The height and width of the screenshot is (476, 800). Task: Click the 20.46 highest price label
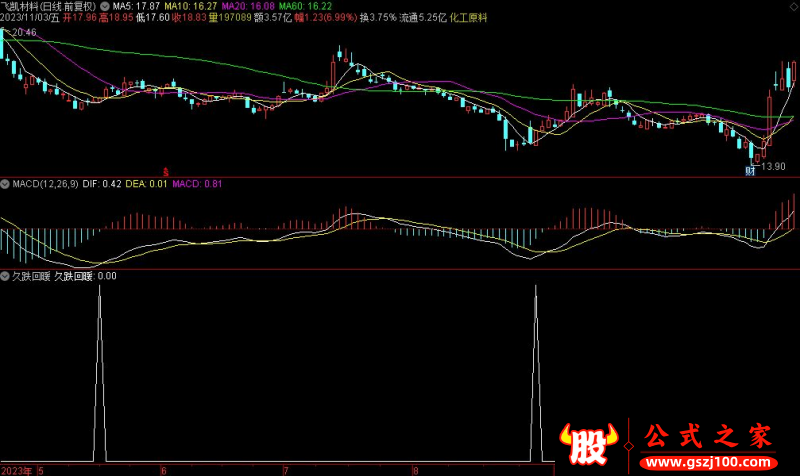tap(24, 33)
